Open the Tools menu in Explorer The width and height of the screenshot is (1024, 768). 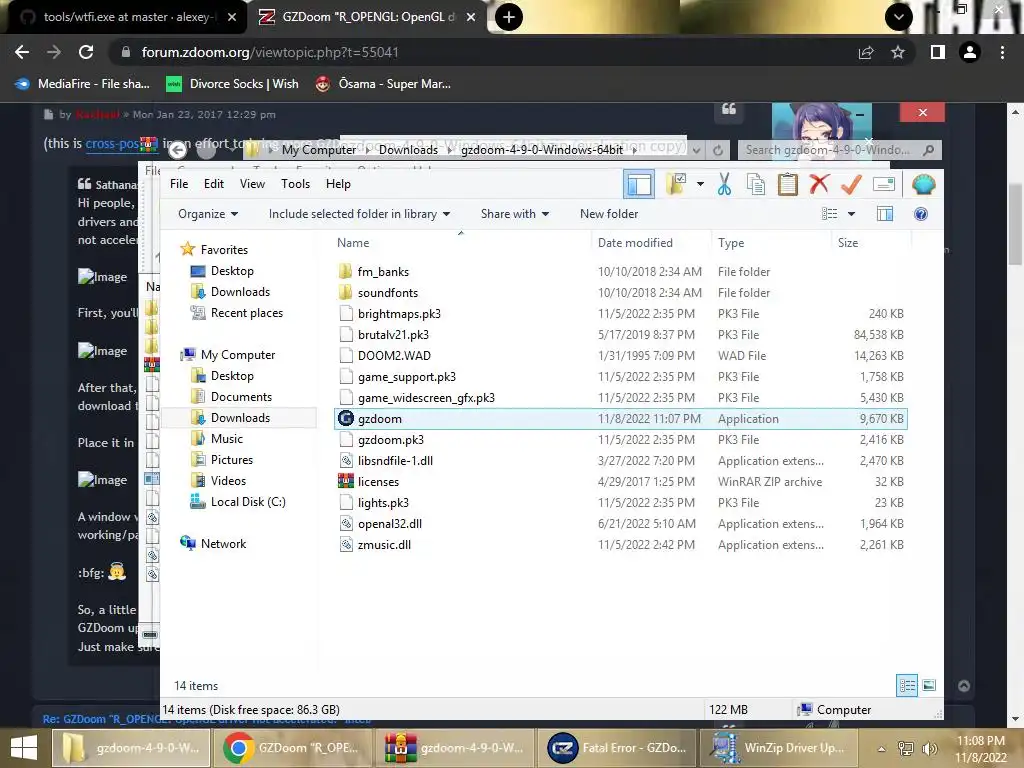click(x=295, y=184)
